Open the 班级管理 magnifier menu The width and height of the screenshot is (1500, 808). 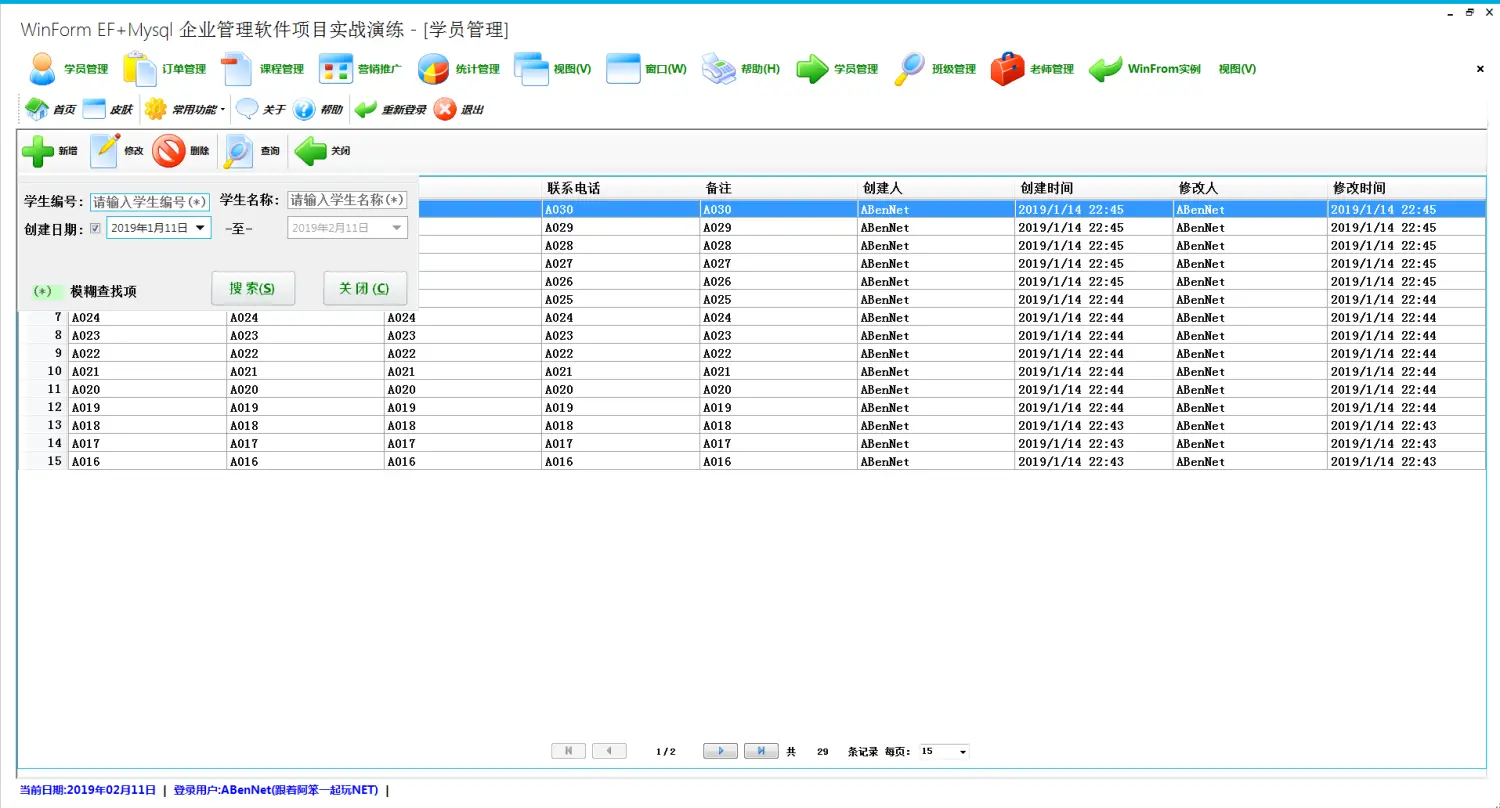coord(935,69)
